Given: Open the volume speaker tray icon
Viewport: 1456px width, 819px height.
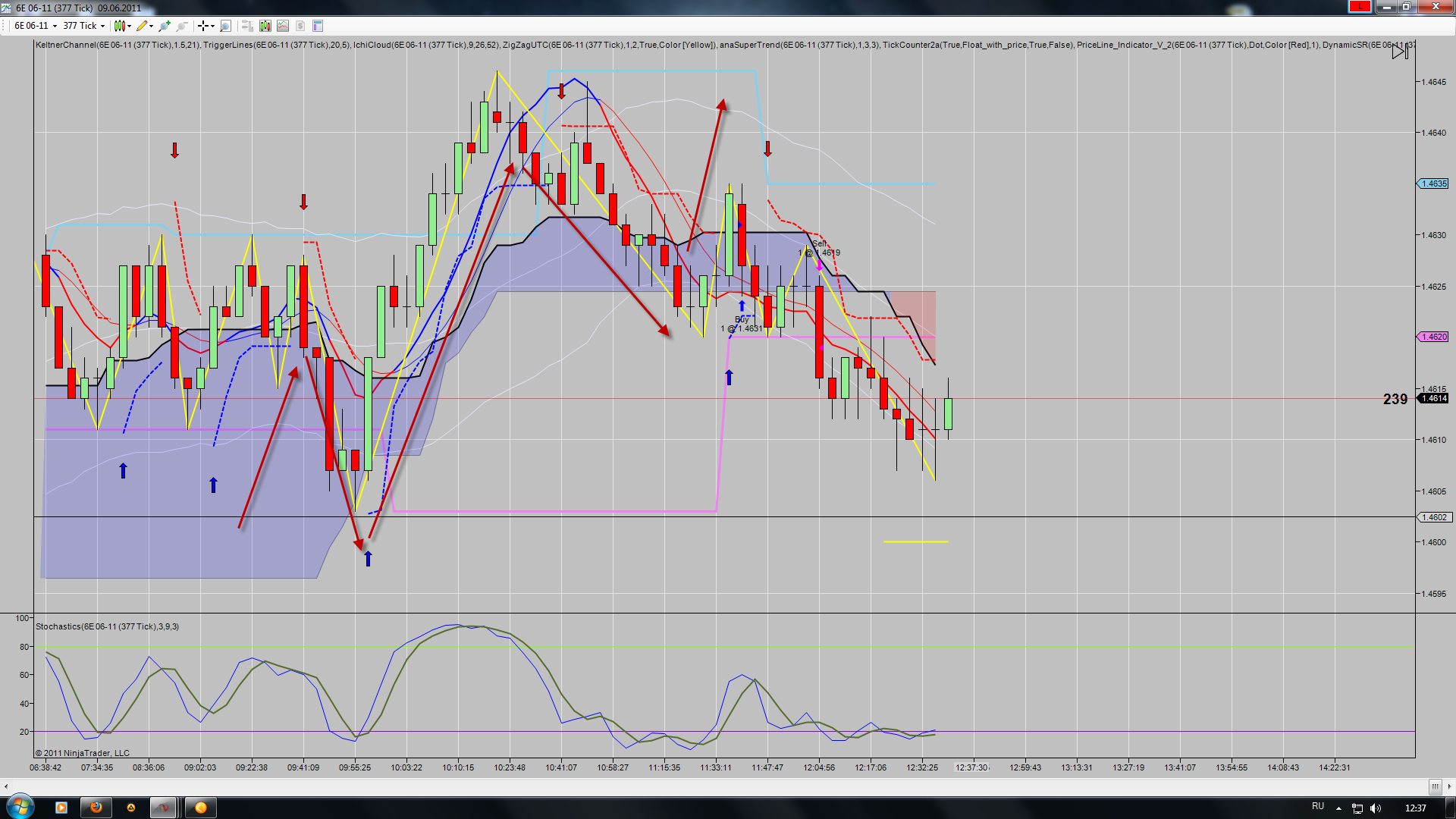Looking at the screenshot, I should (x=1376, y=808).
